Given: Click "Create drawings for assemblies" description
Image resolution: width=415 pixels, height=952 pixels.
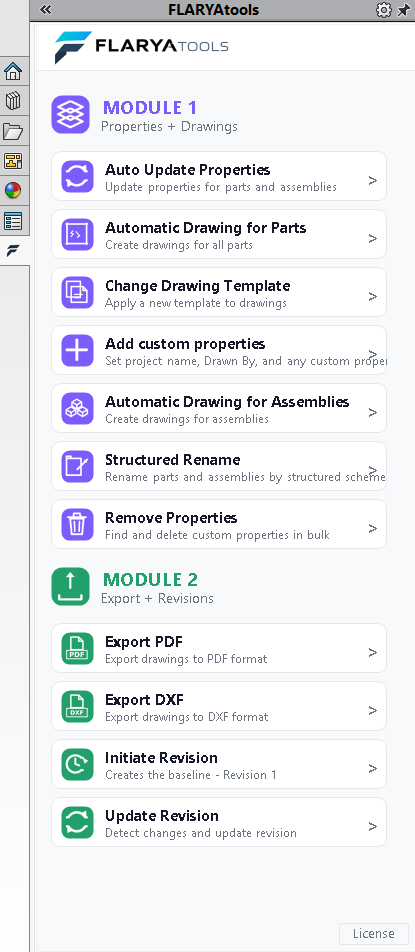Looking at the screenshot, I should pos(187,419).
